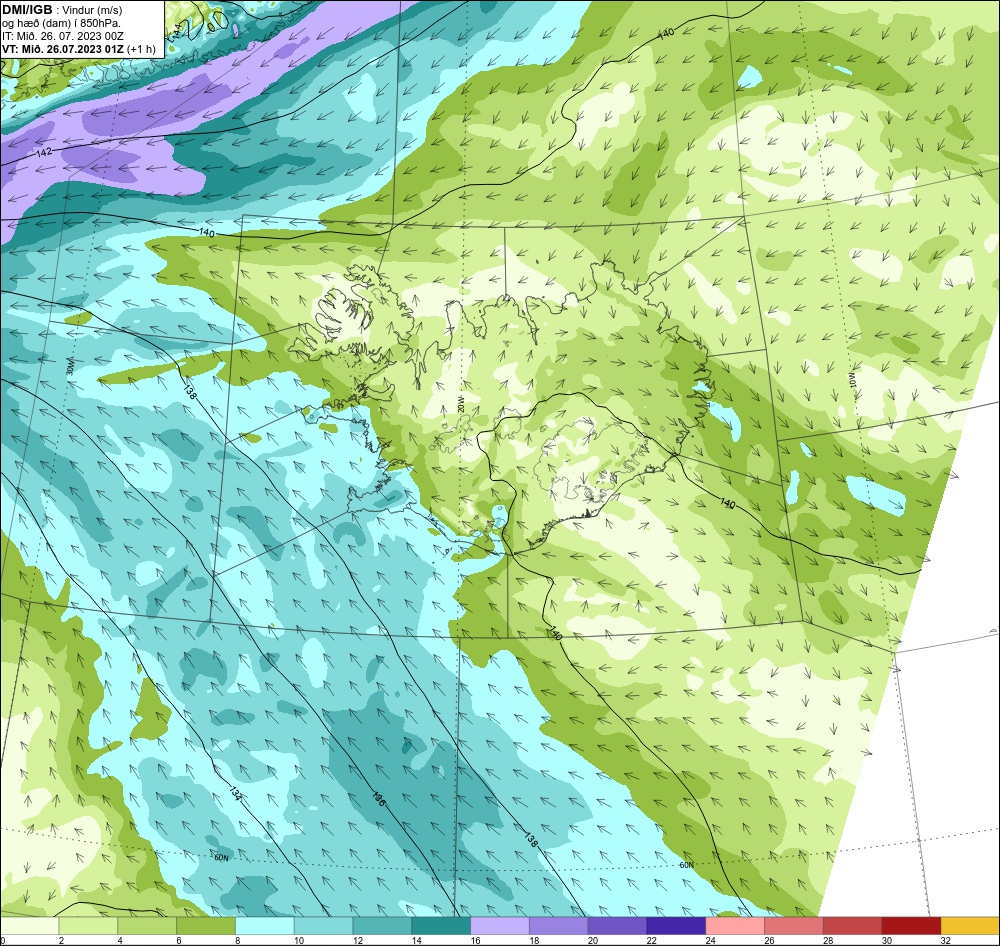Click the violet swatch between 20 and 22
1000x946 pixels.
click(617, 926)
